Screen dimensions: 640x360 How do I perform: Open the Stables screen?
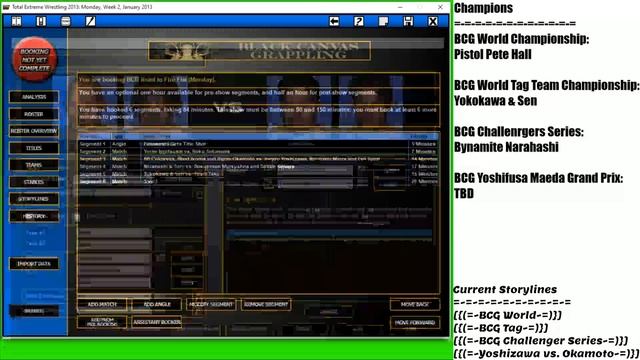34,182
